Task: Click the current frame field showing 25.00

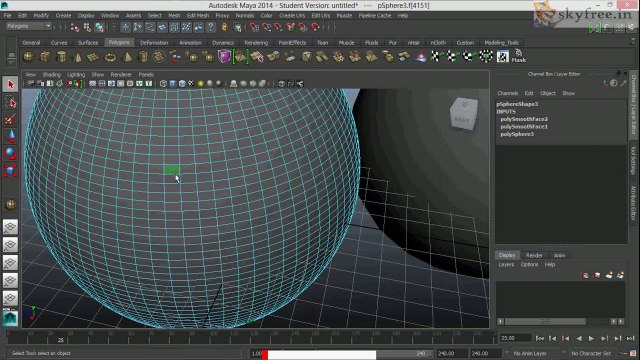Action: (515, 338)
